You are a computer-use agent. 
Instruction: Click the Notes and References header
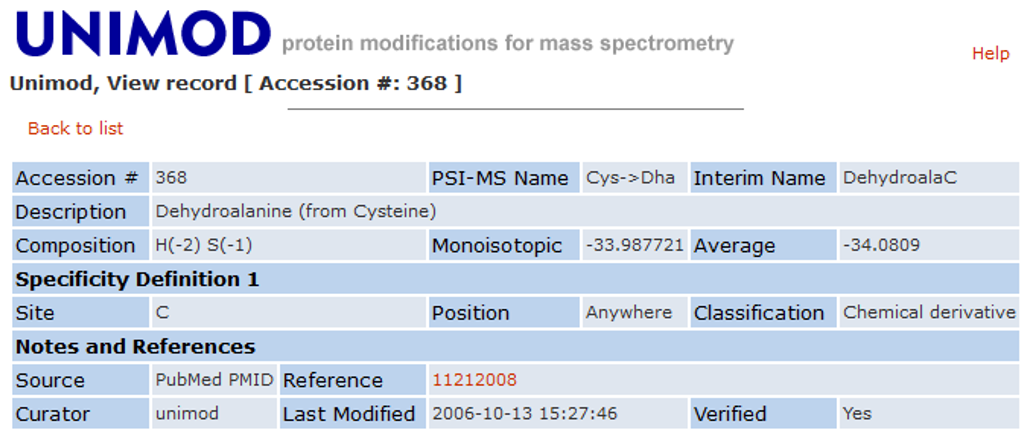click(x=135, y=347)
